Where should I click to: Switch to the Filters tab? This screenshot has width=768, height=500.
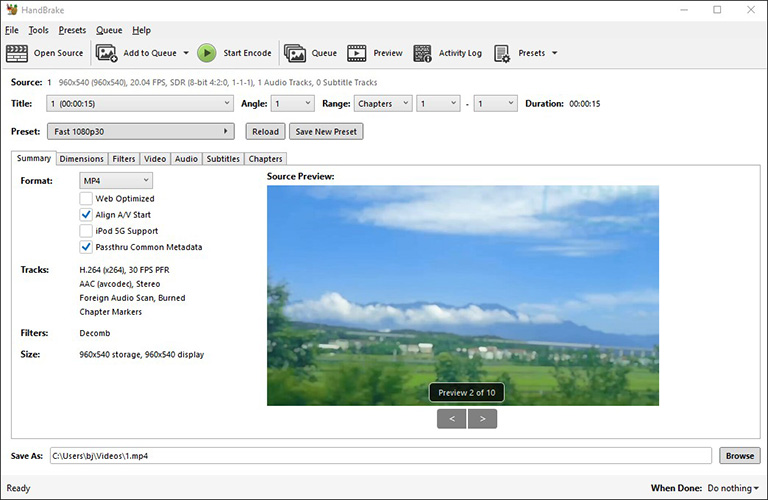point(123,159)
